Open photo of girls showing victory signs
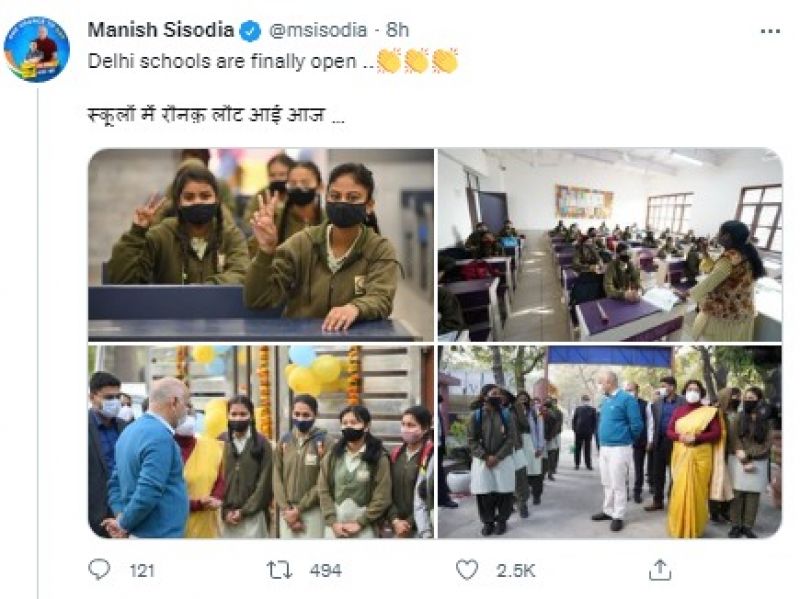The width and height of the screenshot is (800, 599). tap(261, 244)
